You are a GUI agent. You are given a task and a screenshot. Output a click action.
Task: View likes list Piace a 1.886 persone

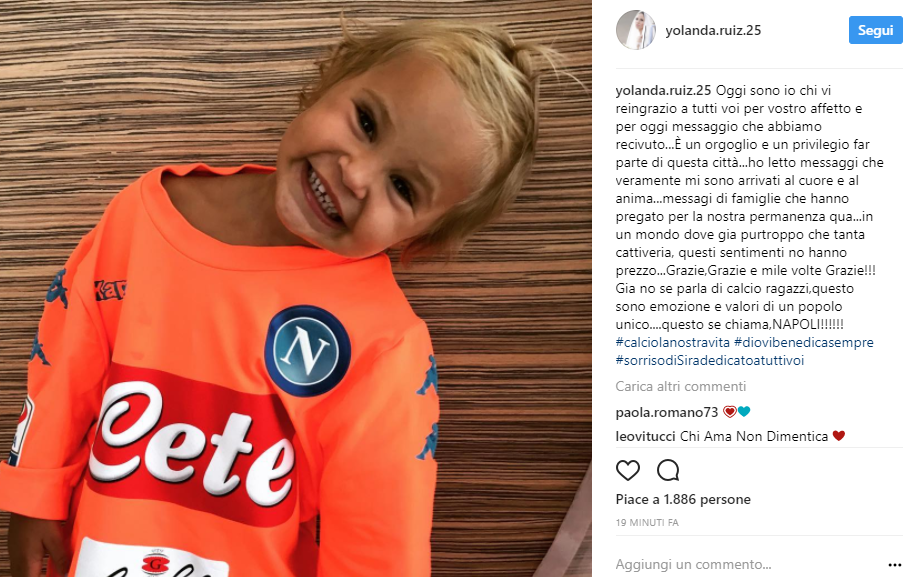pyautogui.click(x=683, y=499)
